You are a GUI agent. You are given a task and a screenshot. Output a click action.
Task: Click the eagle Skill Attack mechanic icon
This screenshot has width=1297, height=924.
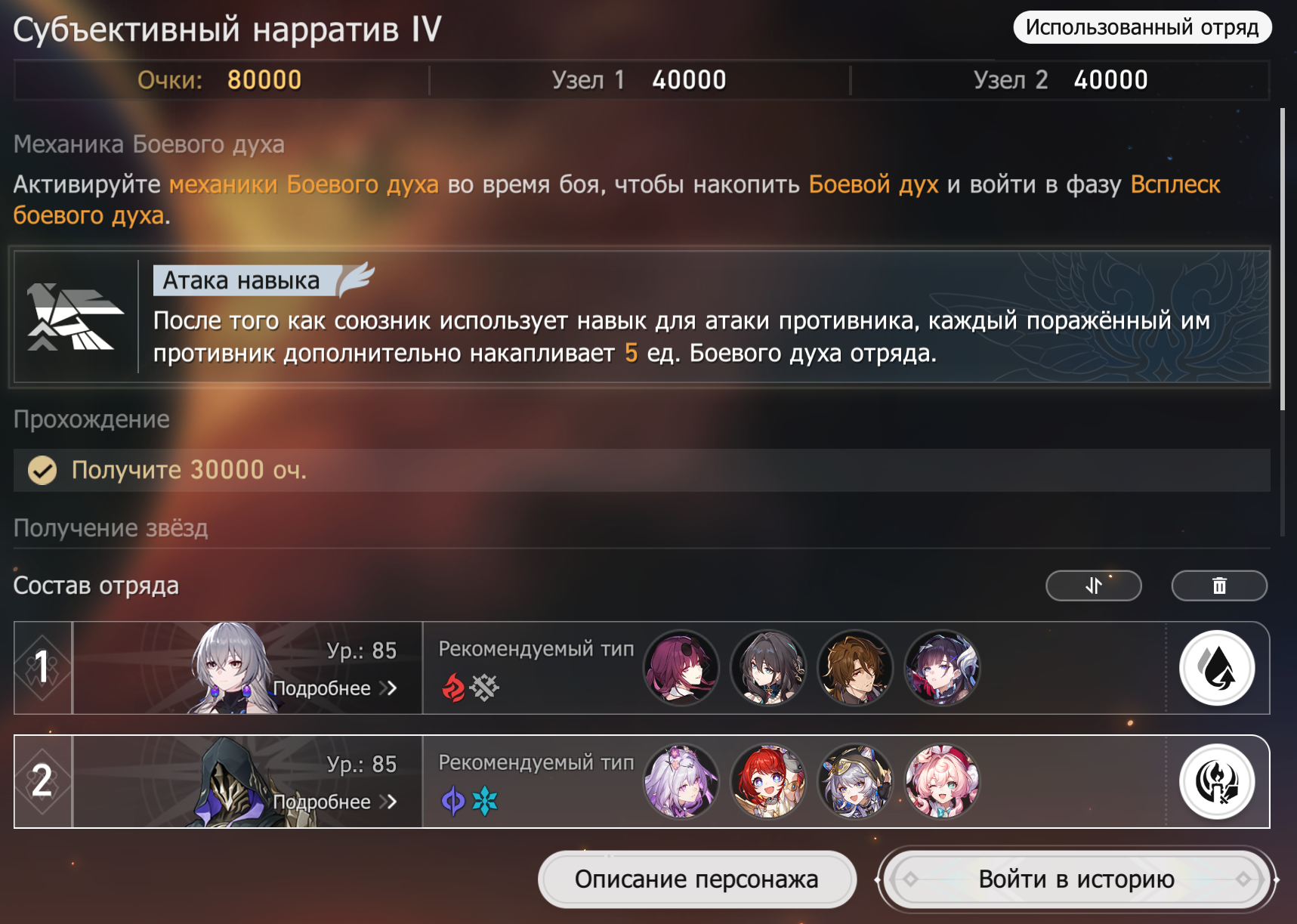[75, 317]
